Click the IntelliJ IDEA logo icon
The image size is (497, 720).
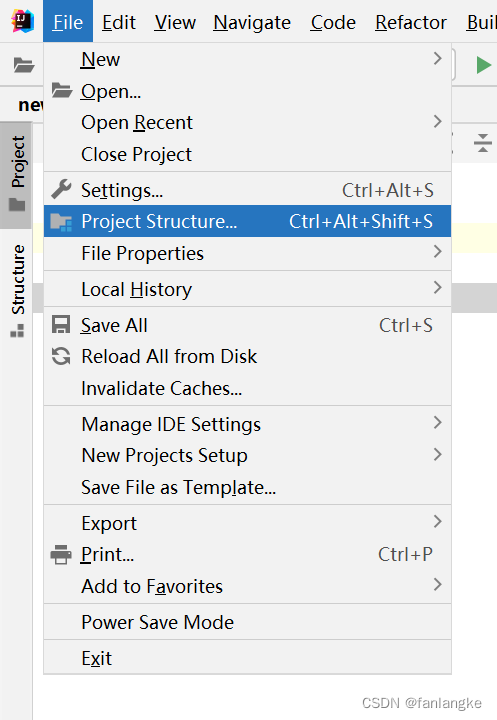coord(23,21)
